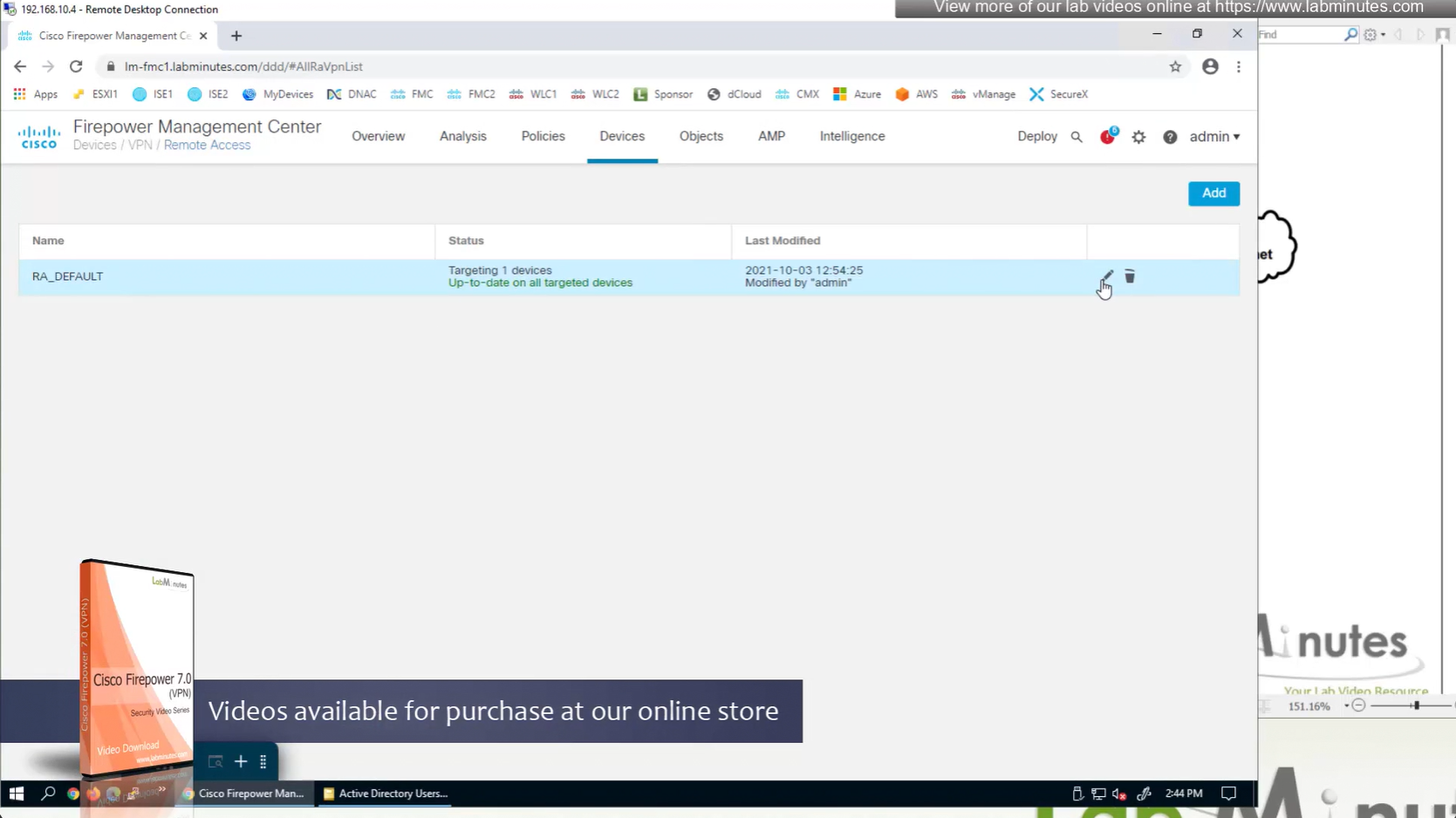Open the Devices menu tab

click(622, 136)
